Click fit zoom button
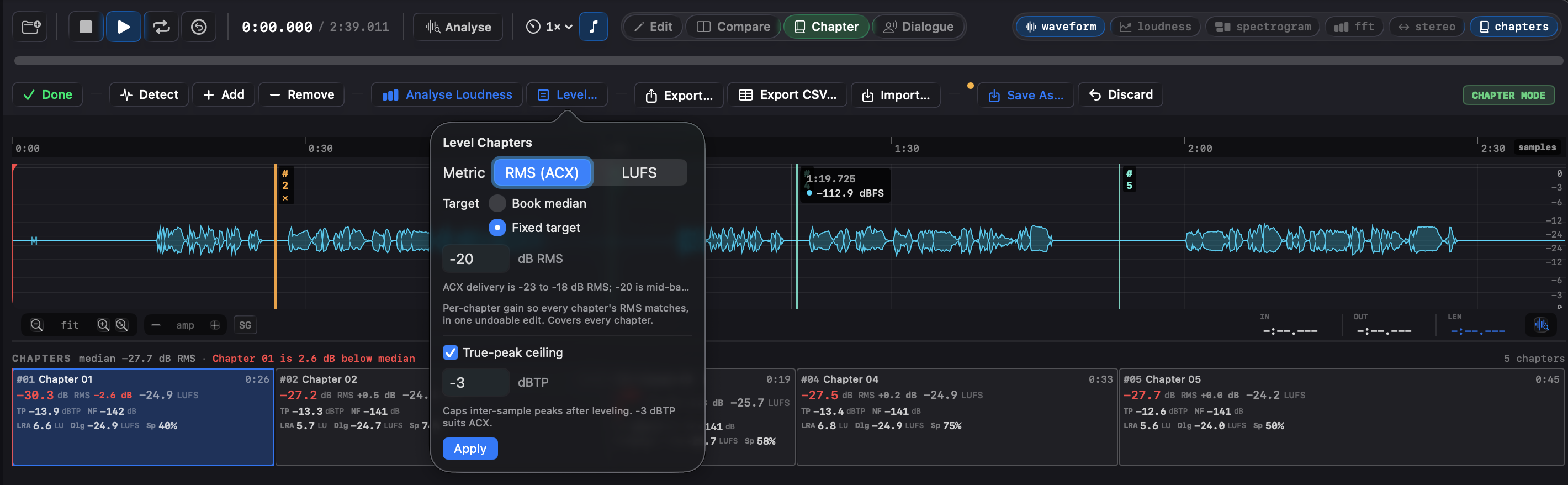The image size is (1568, 485). (70, 325)
